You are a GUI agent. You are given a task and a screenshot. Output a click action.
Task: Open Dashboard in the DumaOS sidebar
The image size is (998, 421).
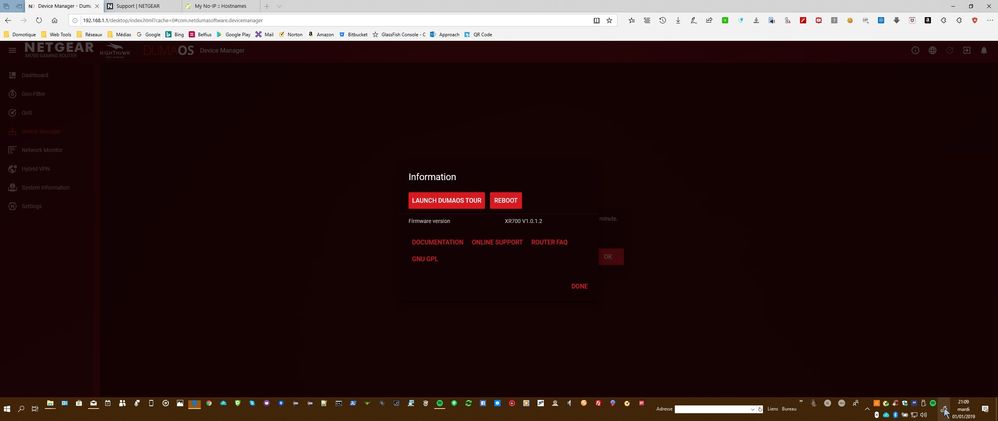tap(29, 75)
